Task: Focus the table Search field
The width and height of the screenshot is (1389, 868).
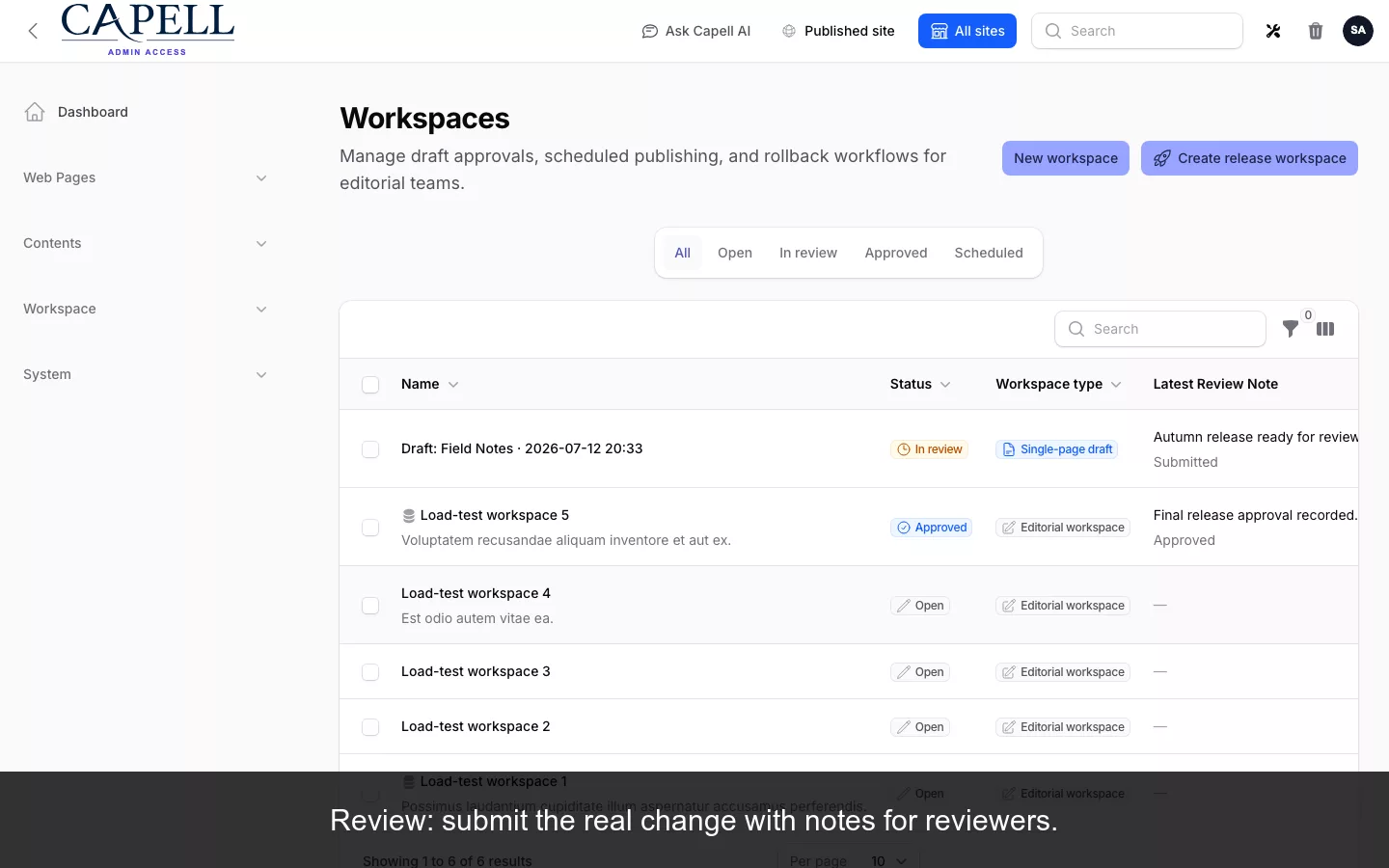Action: coord(1160,329)
